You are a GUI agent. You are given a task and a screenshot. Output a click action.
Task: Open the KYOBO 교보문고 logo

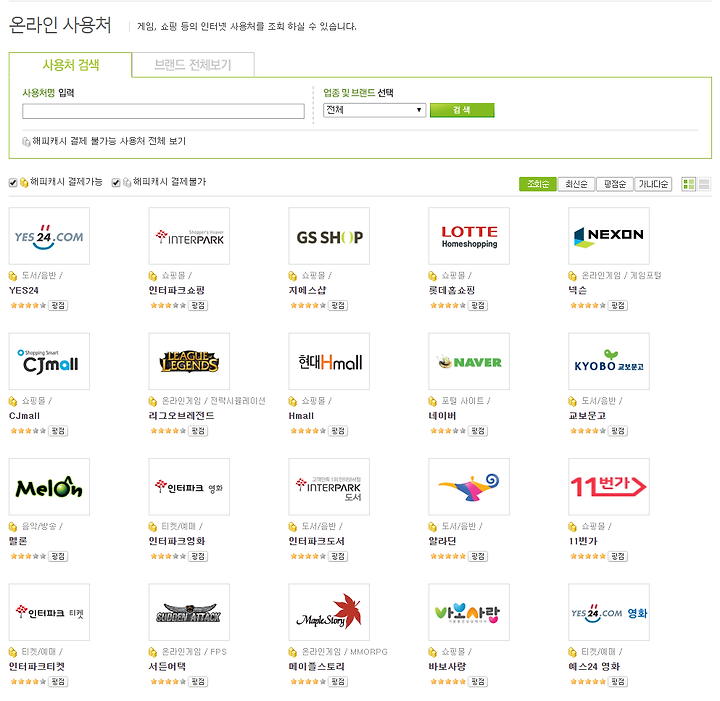(x=609, y=361)
